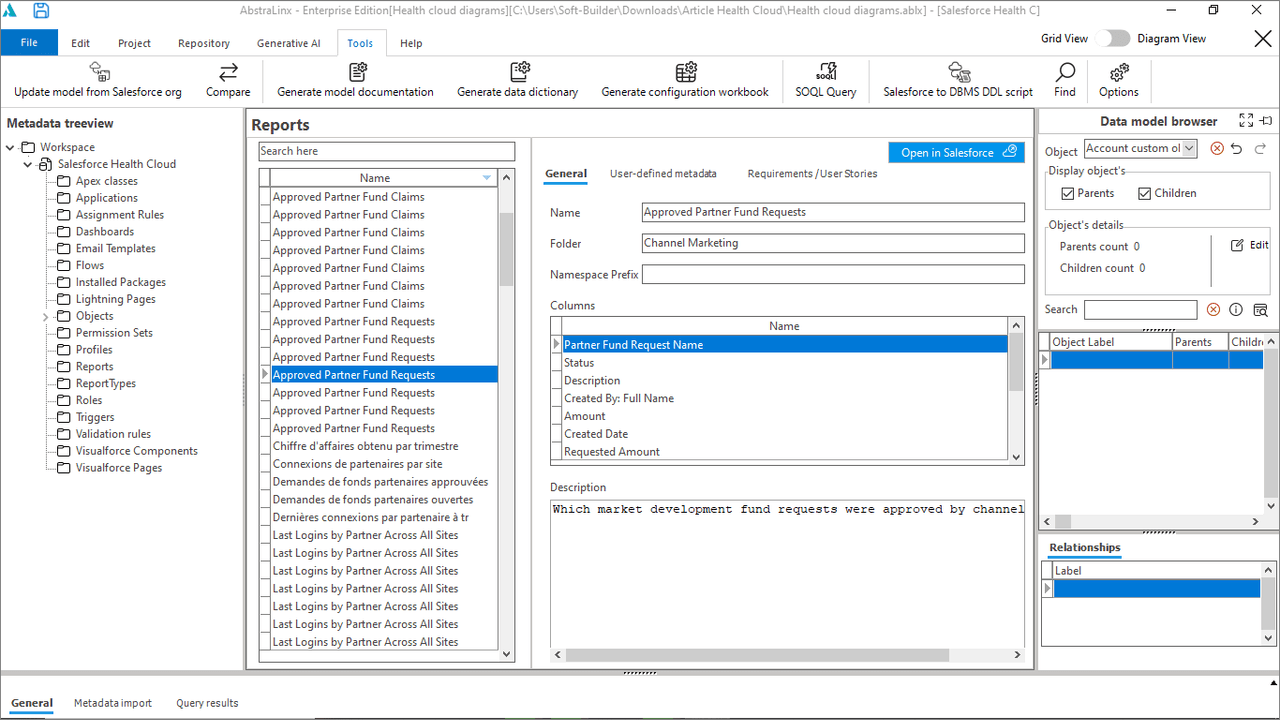The height and width of the screenshot is (720, 1280).
Task: Click the Namespace Prefix input field
Action: click(833, 274)
